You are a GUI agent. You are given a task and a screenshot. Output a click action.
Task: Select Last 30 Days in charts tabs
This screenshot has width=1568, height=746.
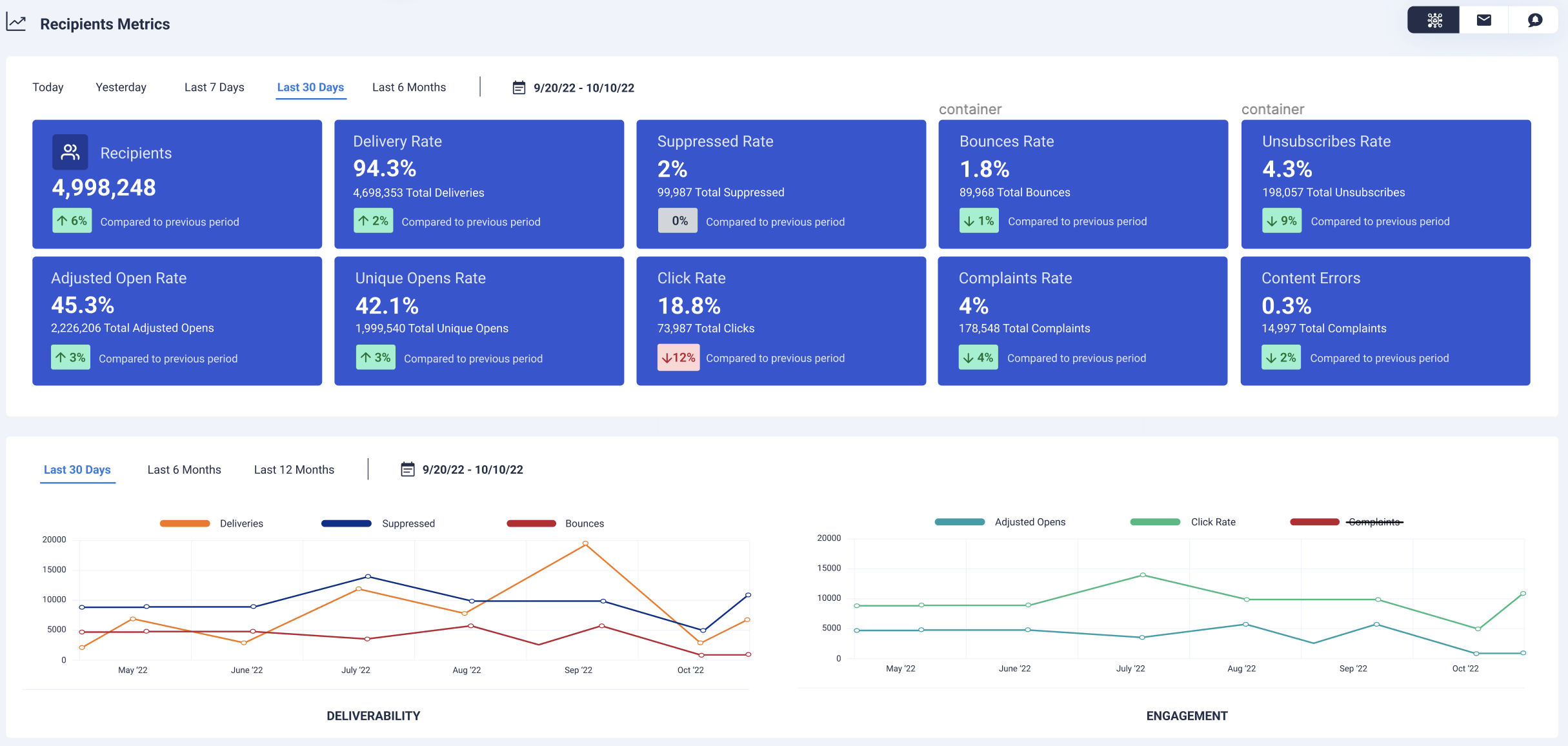[x=77, y=470]
